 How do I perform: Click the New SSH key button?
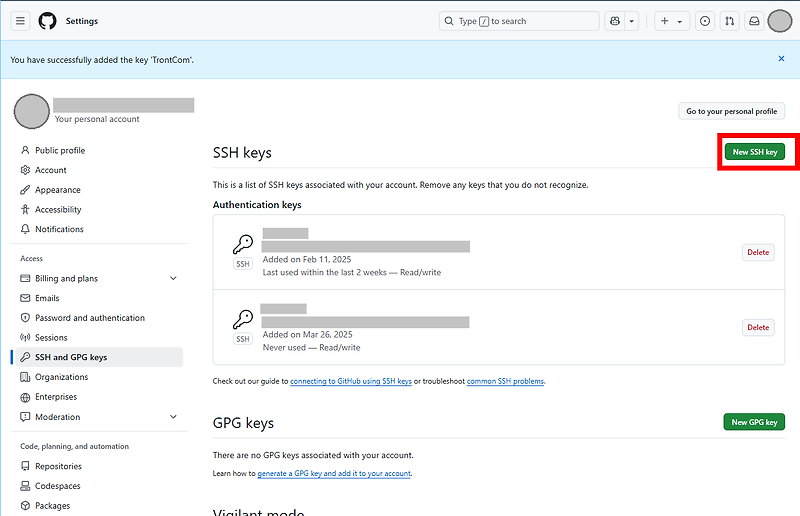point(755,152)
